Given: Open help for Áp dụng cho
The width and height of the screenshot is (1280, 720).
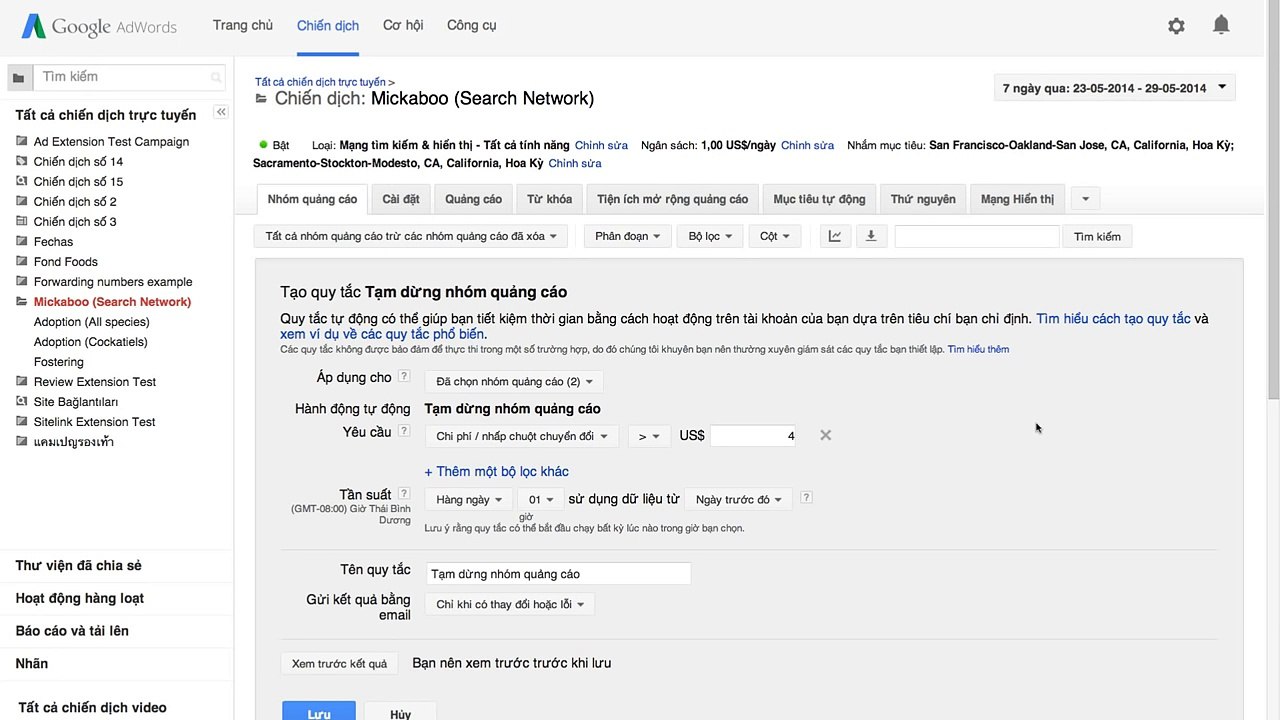Looking at the screenshot, I should 404,376.
